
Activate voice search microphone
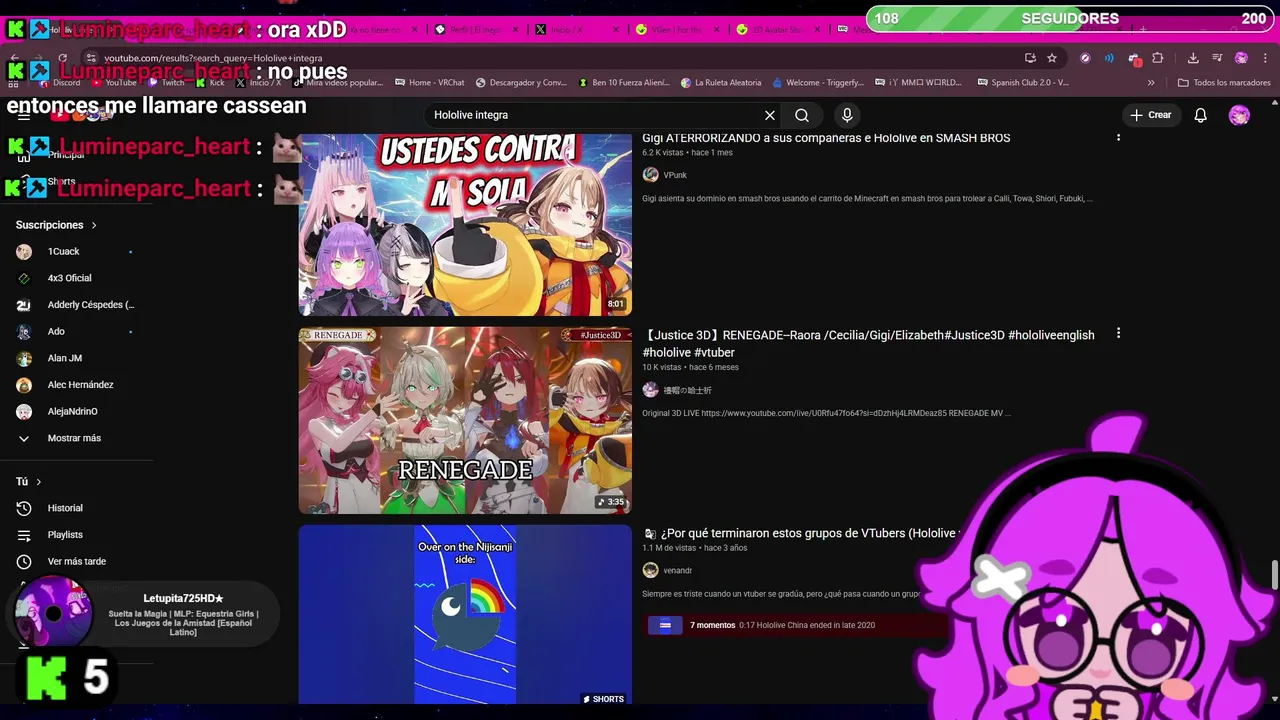coord(847,115)
